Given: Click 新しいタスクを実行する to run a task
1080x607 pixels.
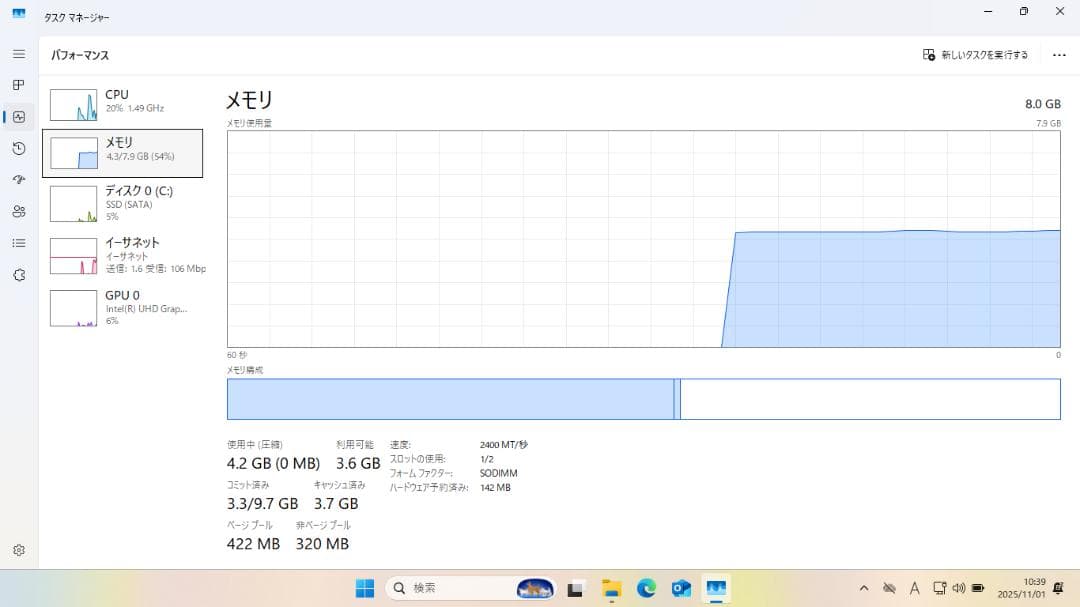Looking at the screenshot, I should tap(975, 55).
